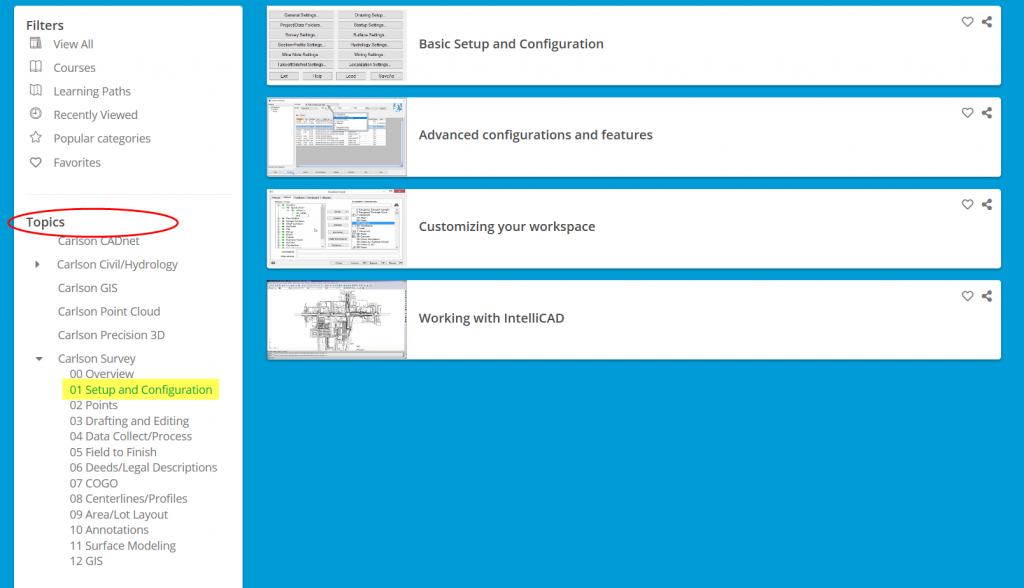Select Carlson Point Cloud topic
The width and height of the screenshot is (1024, 588).
click(109, 312)
